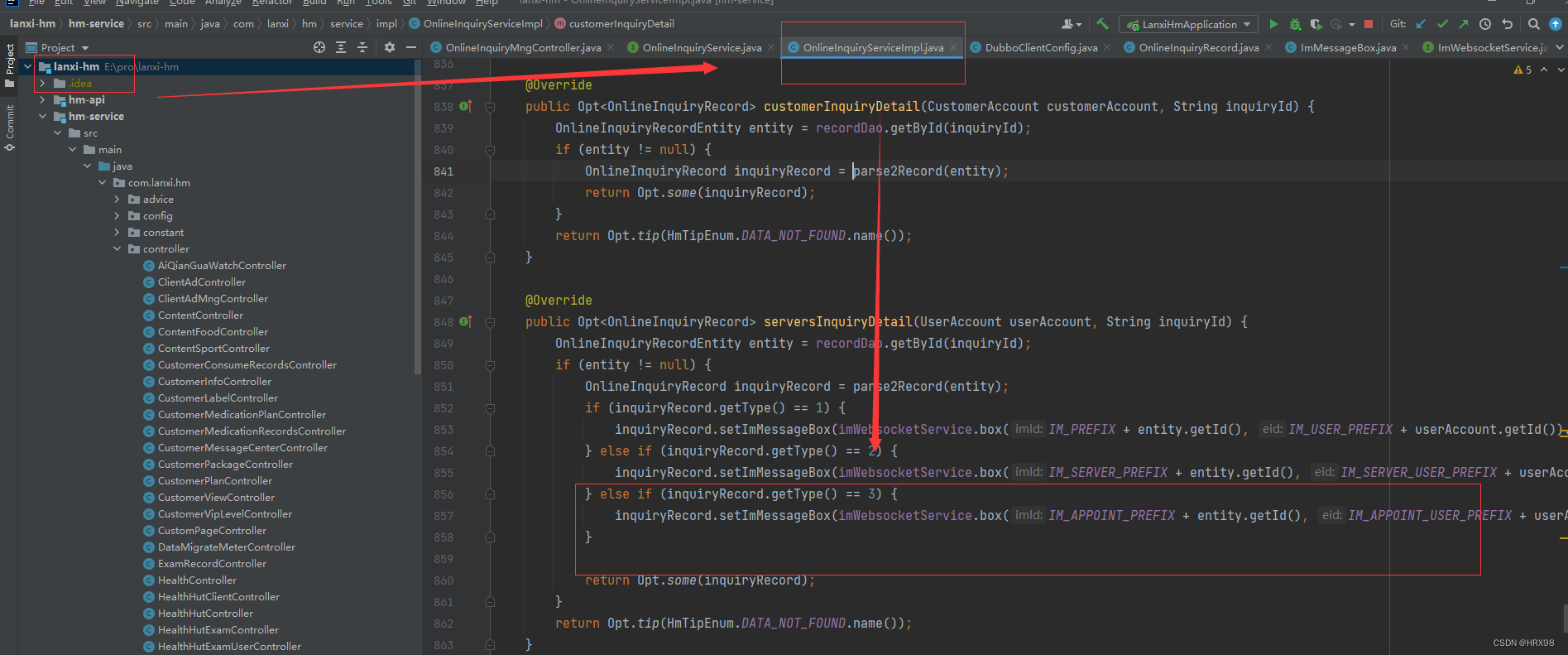Expand the hm-api module
The image size is (1568, 655).
click(42, 99)
